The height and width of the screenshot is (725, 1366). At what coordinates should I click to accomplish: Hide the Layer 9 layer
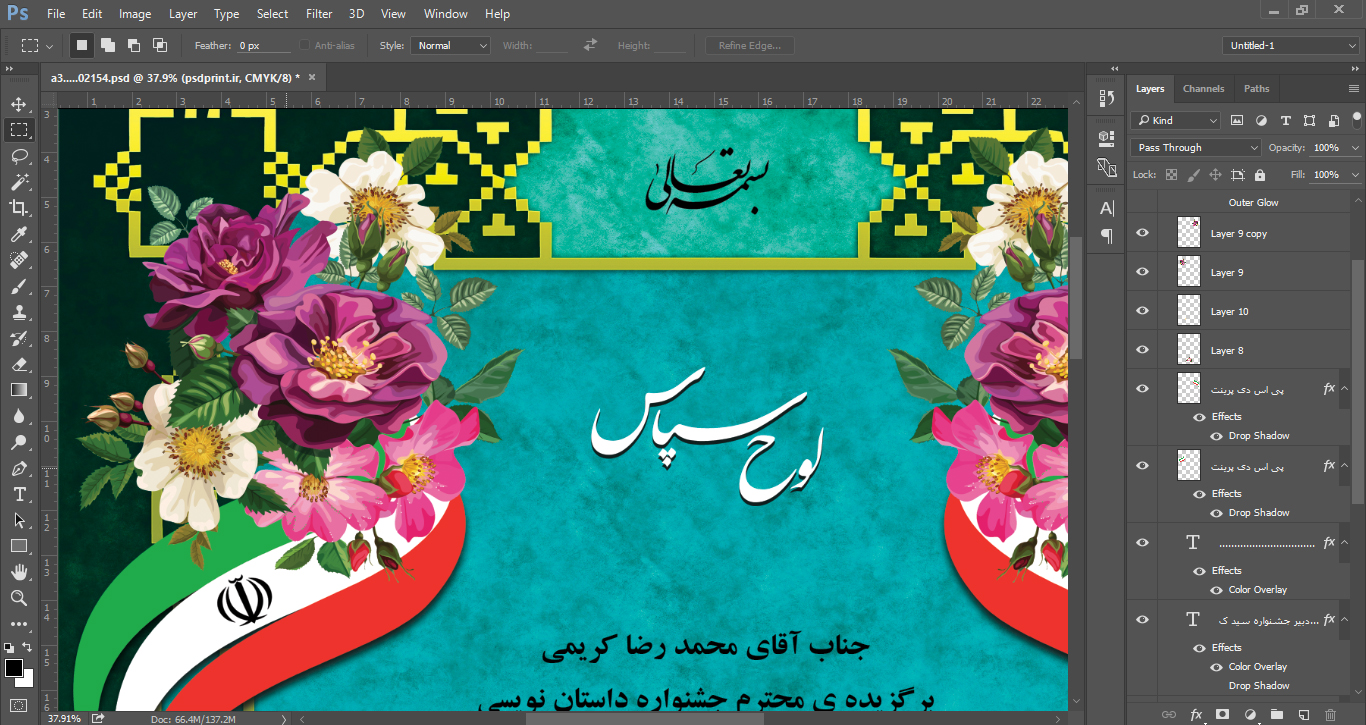[x=1143, y=272]
